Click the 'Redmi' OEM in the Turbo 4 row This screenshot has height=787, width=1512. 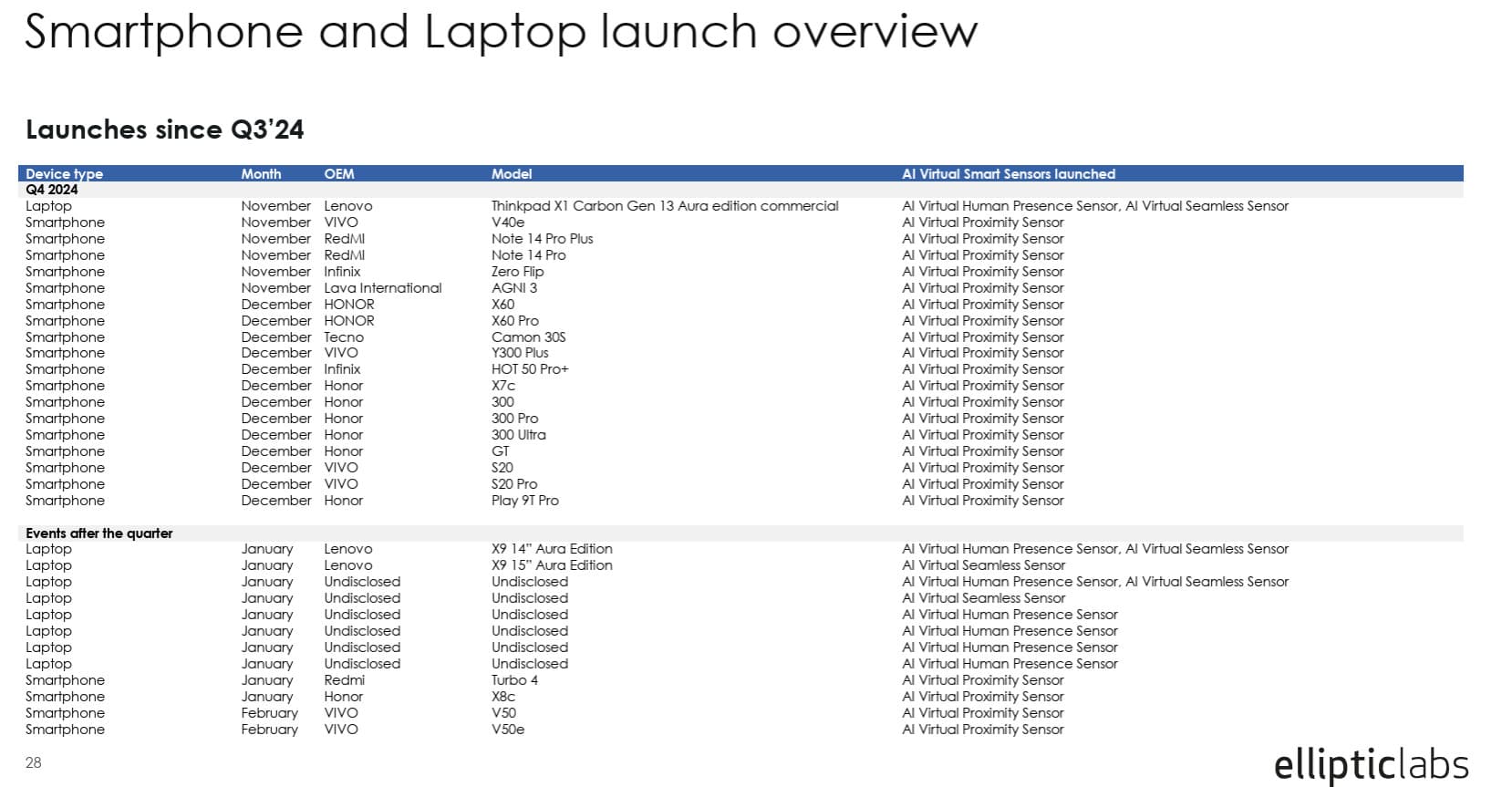pyautogui.click(x=345, y=680)
